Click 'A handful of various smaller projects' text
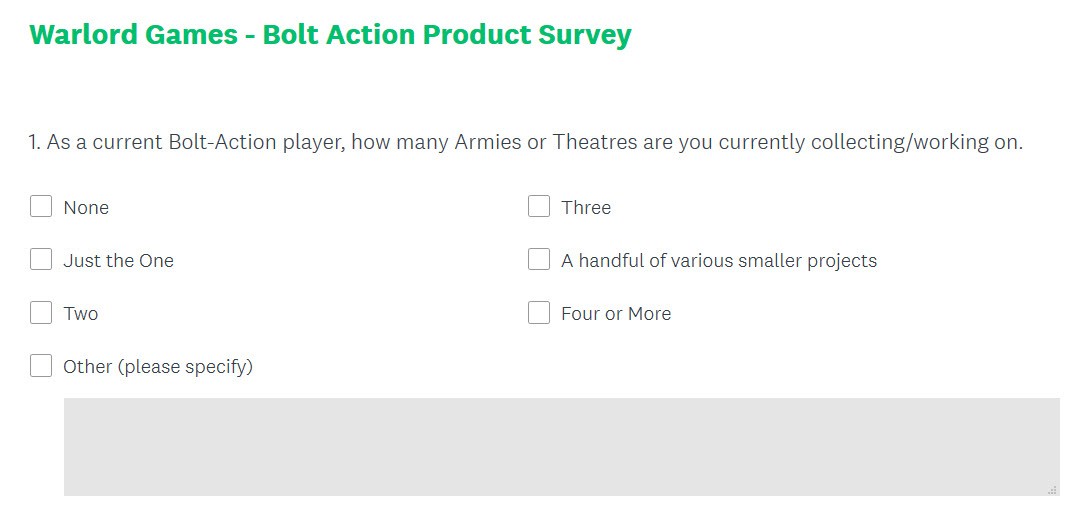Screen dimensions: 1077x526 tap(718, 261)
